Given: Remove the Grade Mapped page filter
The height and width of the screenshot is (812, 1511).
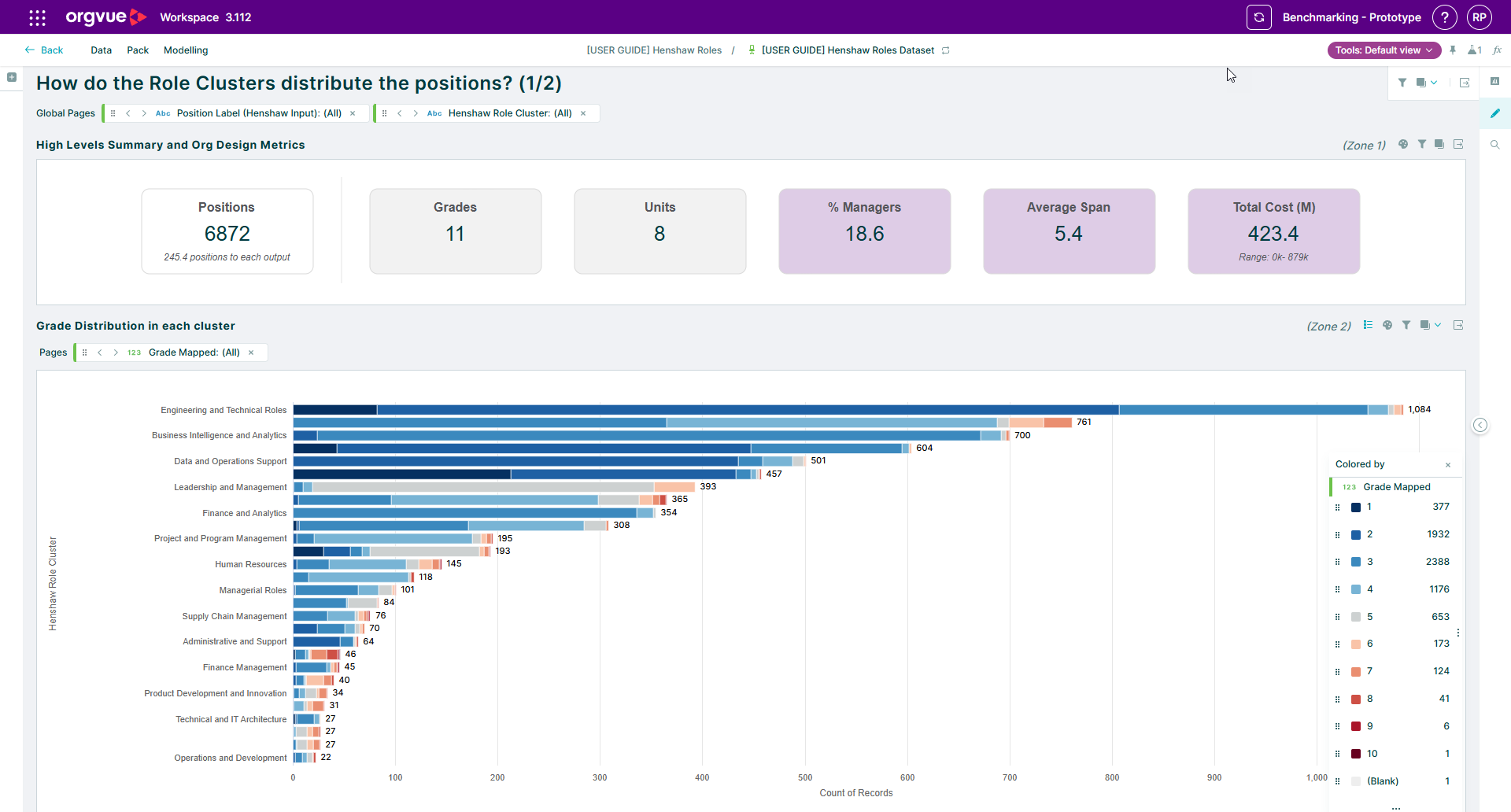Looking at the screenshot, I should (251, 352).
